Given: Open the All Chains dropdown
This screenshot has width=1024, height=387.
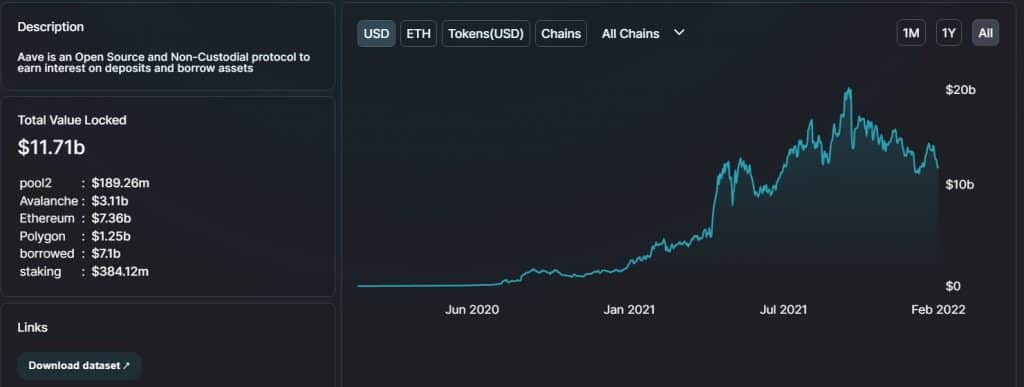Looking at the screenshot, I should point(643,34).
